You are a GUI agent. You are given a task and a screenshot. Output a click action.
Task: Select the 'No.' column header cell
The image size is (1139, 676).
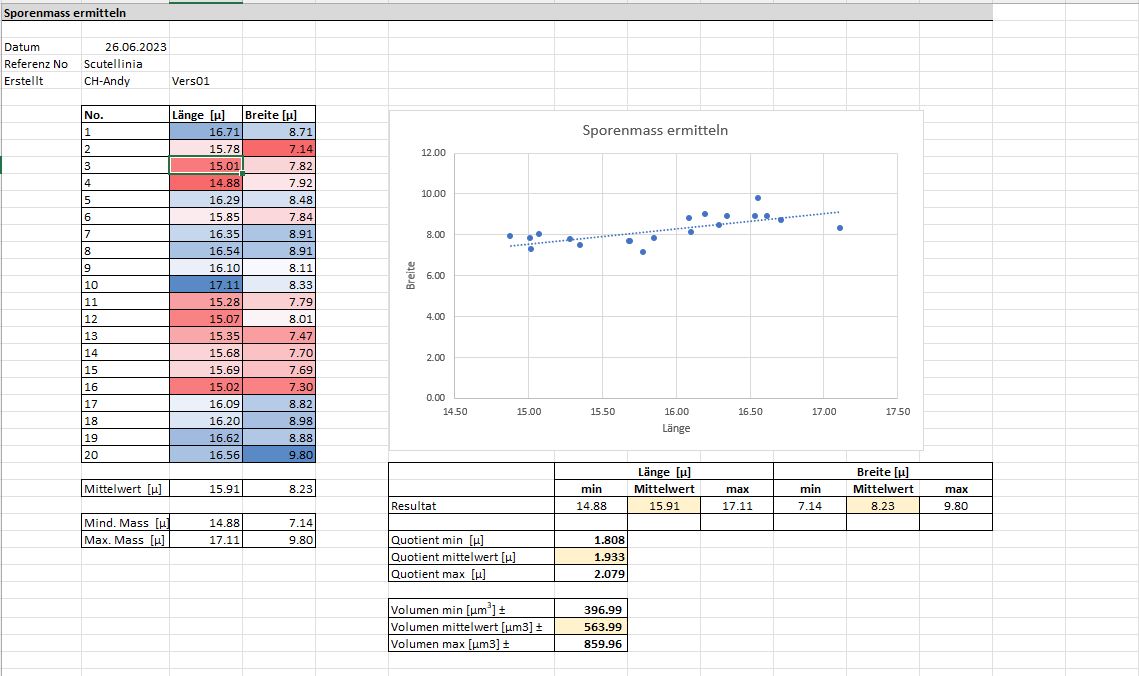(x=125, y=115)
